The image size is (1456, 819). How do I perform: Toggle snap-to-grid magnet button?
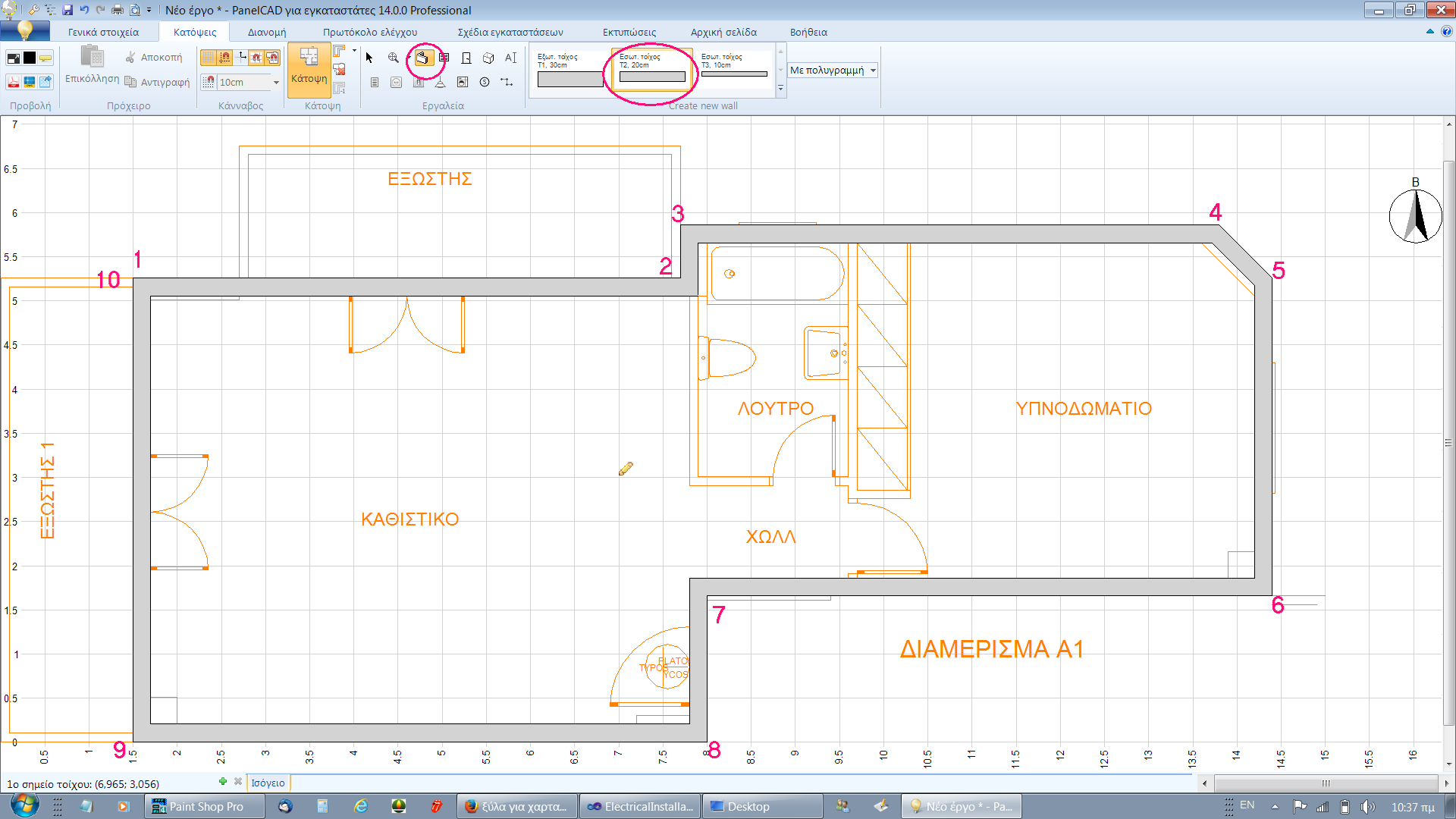[x=224, y=58]
